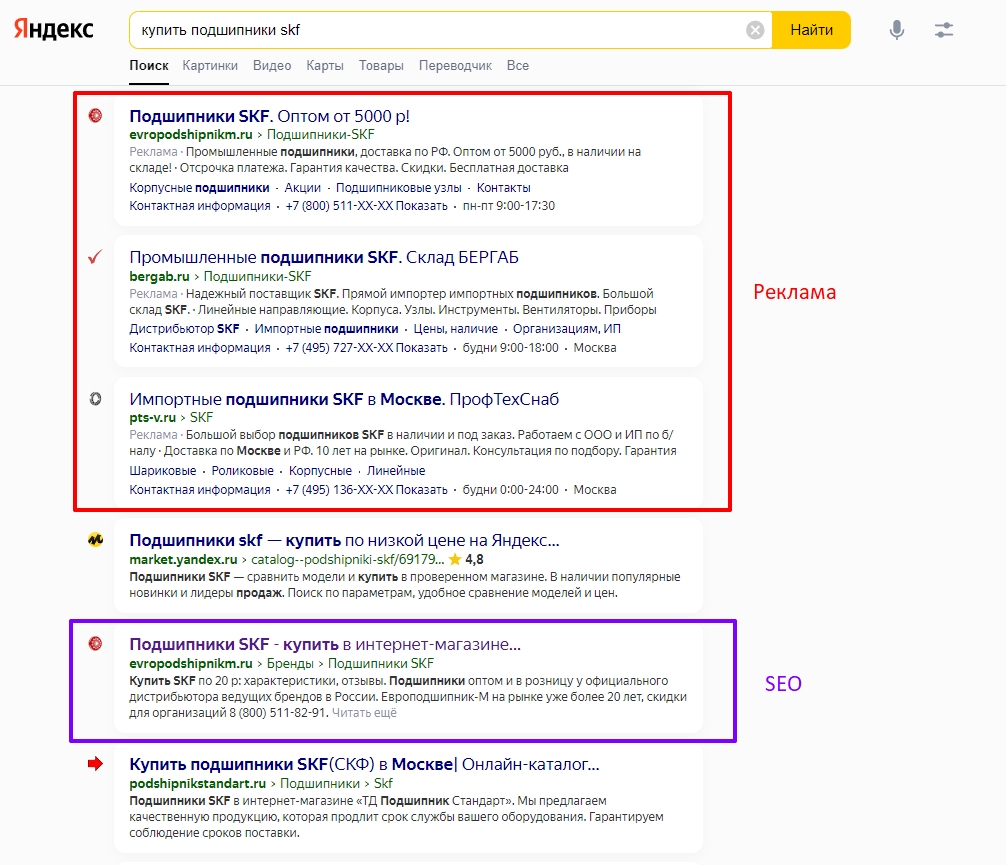Viewport: 1006px width, 865px height.
Task: Activate voice search microphone
Action: pyautogui.click(x=897, y=30)
